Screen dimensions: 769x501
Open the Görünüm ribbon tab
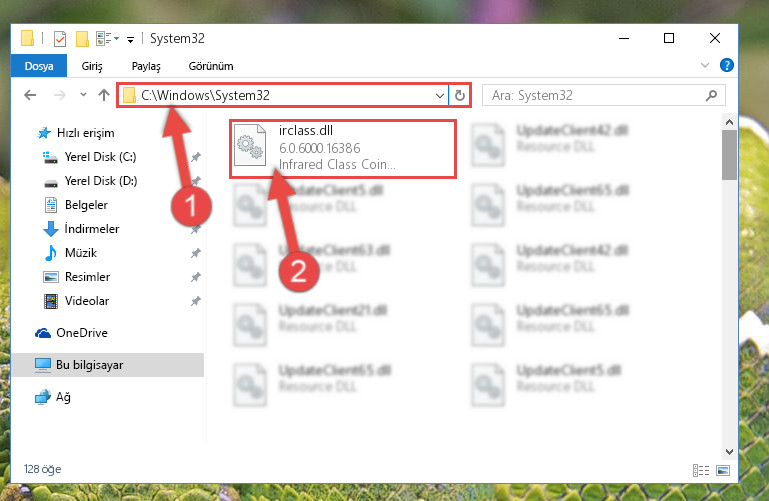[211, 66]
